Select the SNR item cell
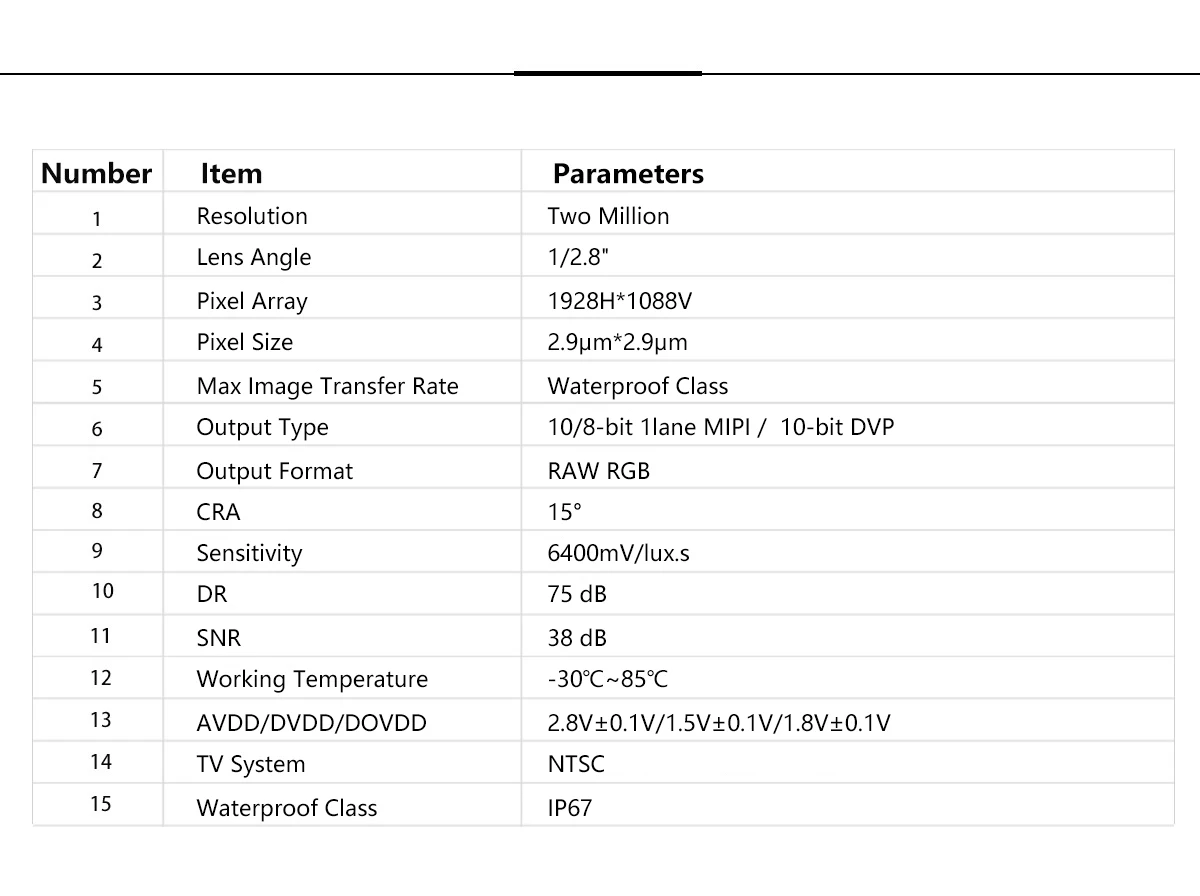The image size is (1200, 896). pyautogui.click(x=219, y=638)
